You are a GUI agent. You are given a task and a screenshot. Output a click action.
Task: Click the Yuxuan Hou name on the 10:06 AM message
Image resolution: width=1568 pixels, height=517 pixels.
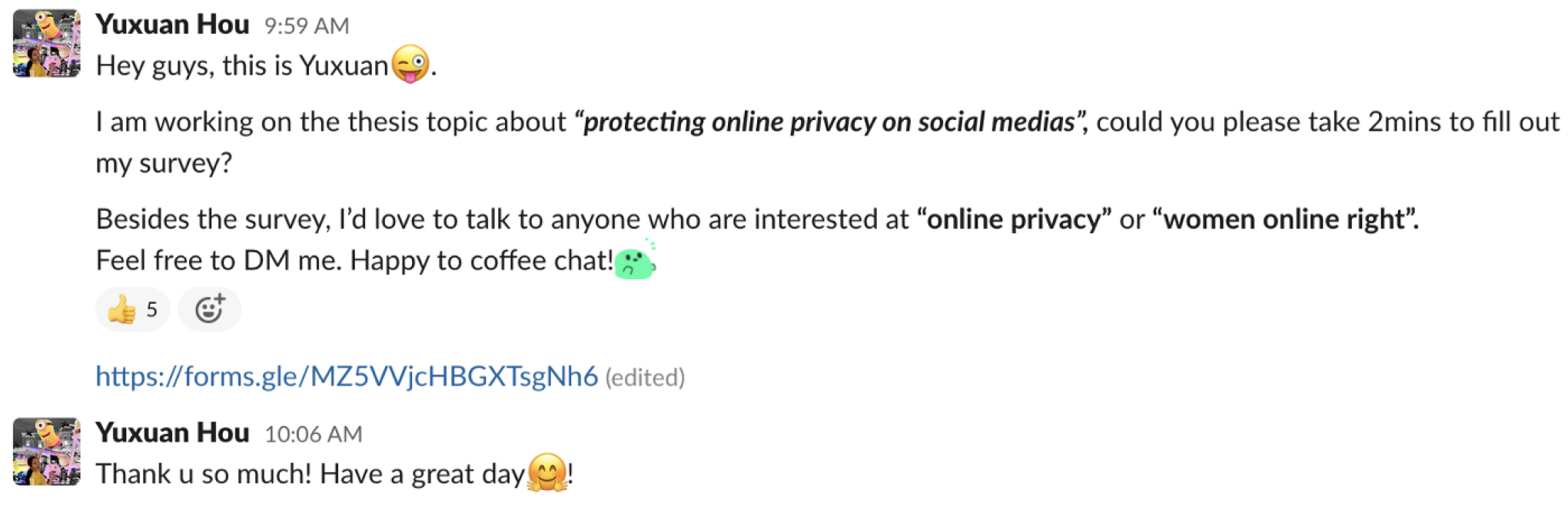172,433
